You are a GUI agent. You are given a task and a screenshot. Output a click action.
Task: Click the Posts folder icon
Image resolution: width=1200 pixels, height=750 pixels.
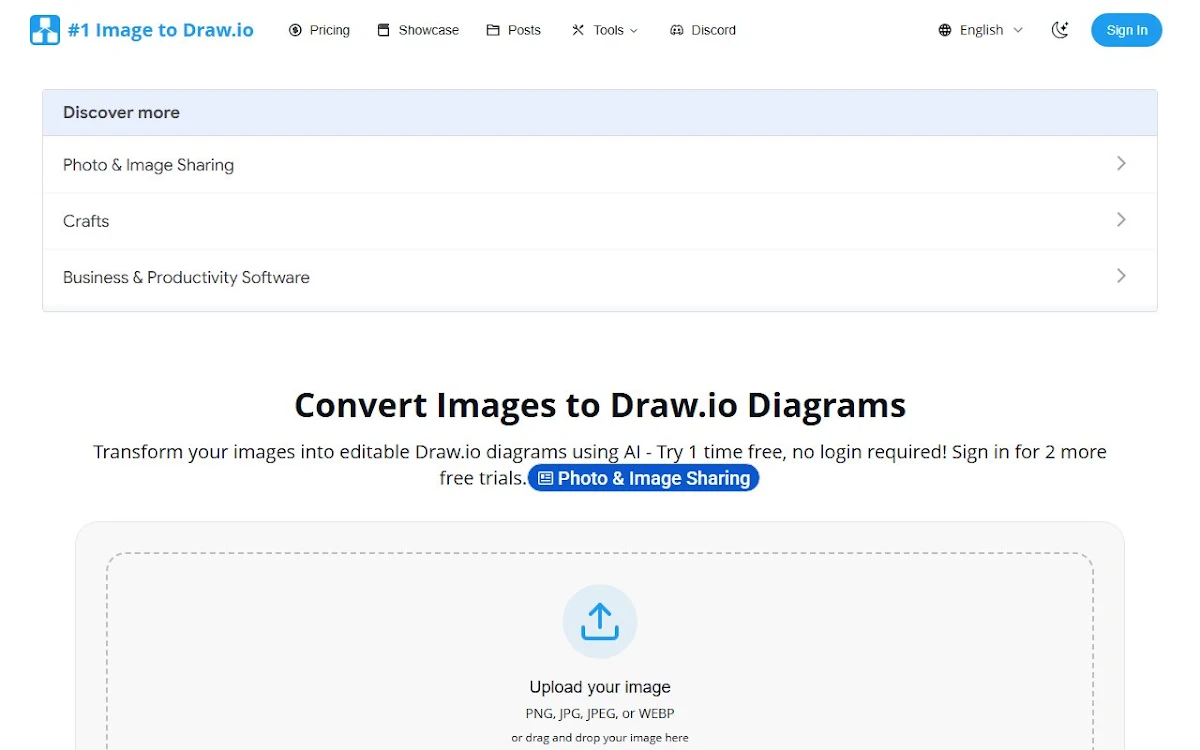pos(493,30)
